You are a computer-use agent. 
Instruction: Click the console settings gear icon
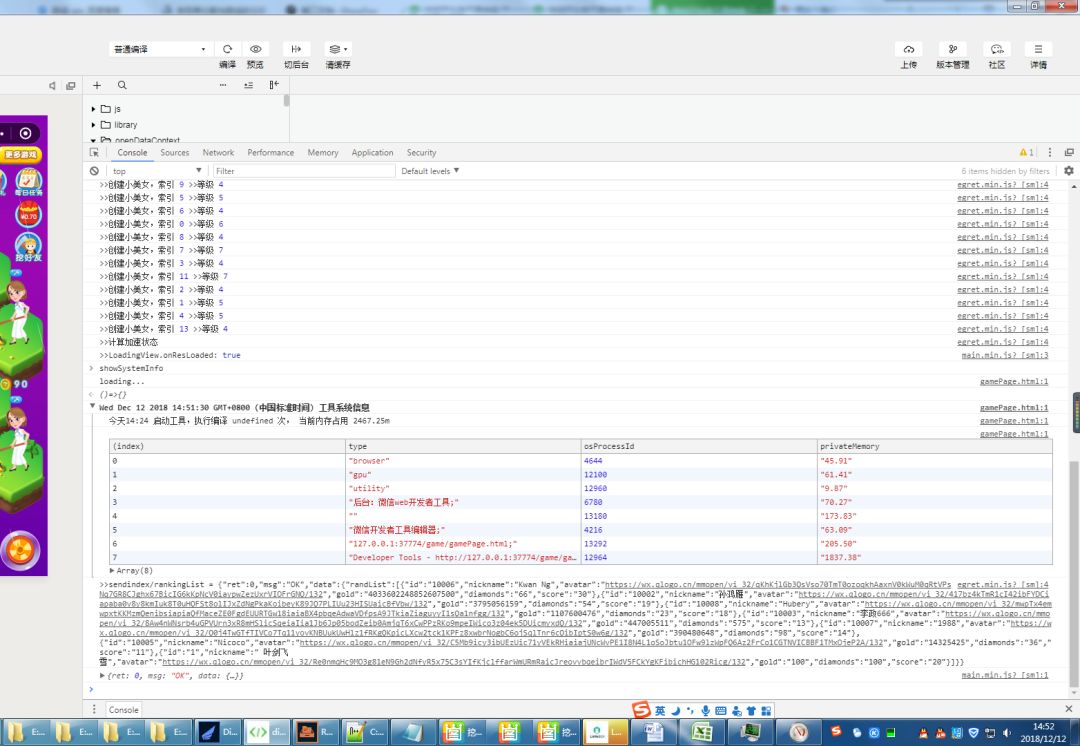pyautogui.click(x=1068, y=170)
